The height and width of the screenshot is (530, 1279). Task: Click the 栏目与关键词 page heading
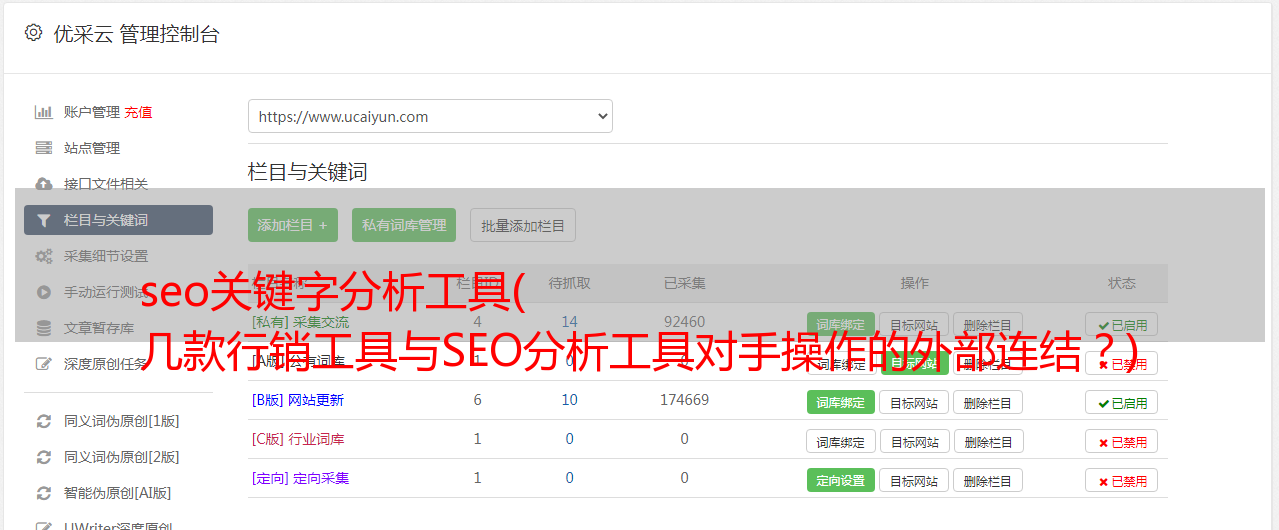point(308,172)
